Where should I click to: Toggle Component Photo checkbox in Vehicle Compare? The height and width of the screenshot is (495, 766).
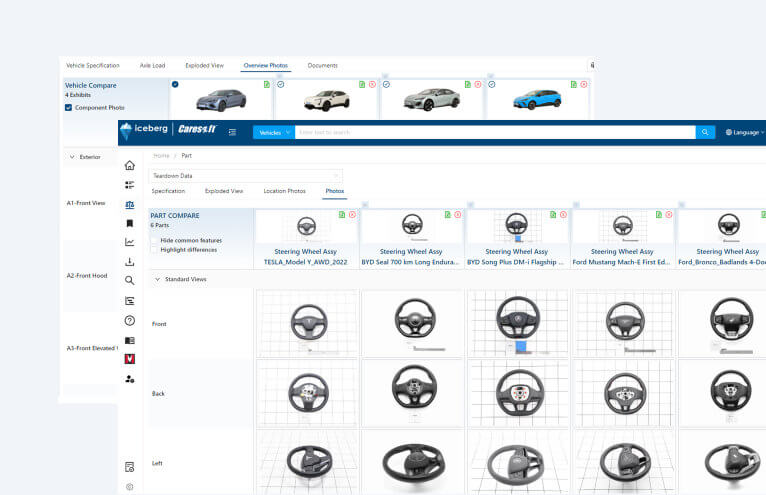pyautogui.click(x=68, y=108)
